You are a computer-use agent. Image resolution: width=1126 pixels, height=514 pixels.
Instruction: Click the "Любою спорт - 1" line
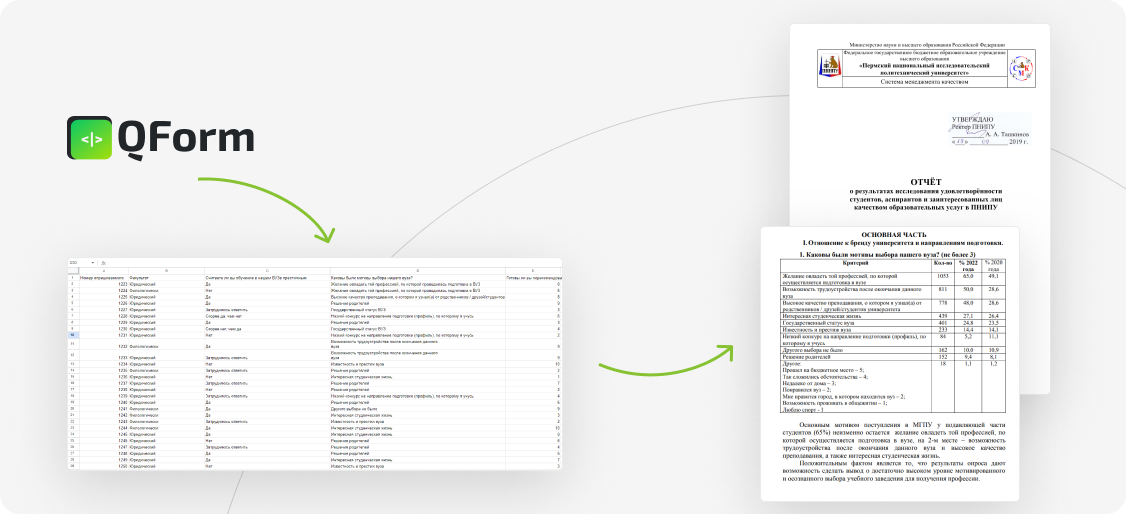click(803, 410)
